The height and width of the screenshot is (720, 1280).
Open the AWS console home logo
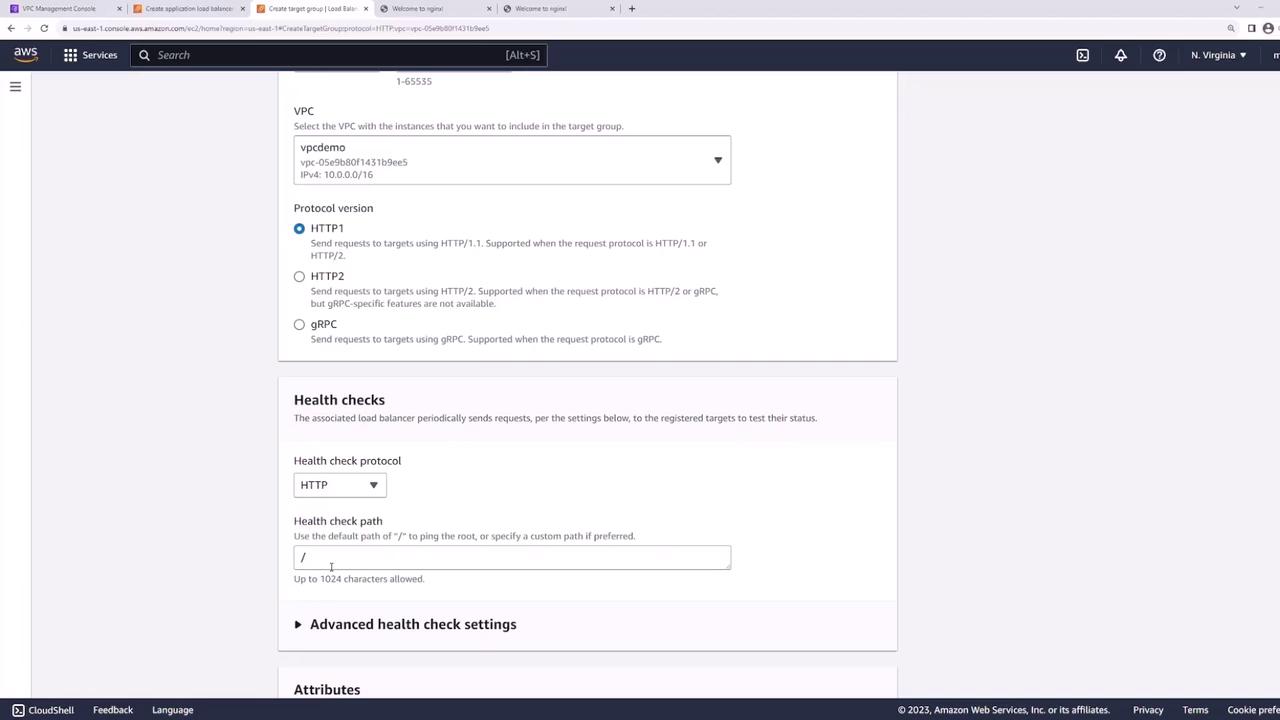25,55
